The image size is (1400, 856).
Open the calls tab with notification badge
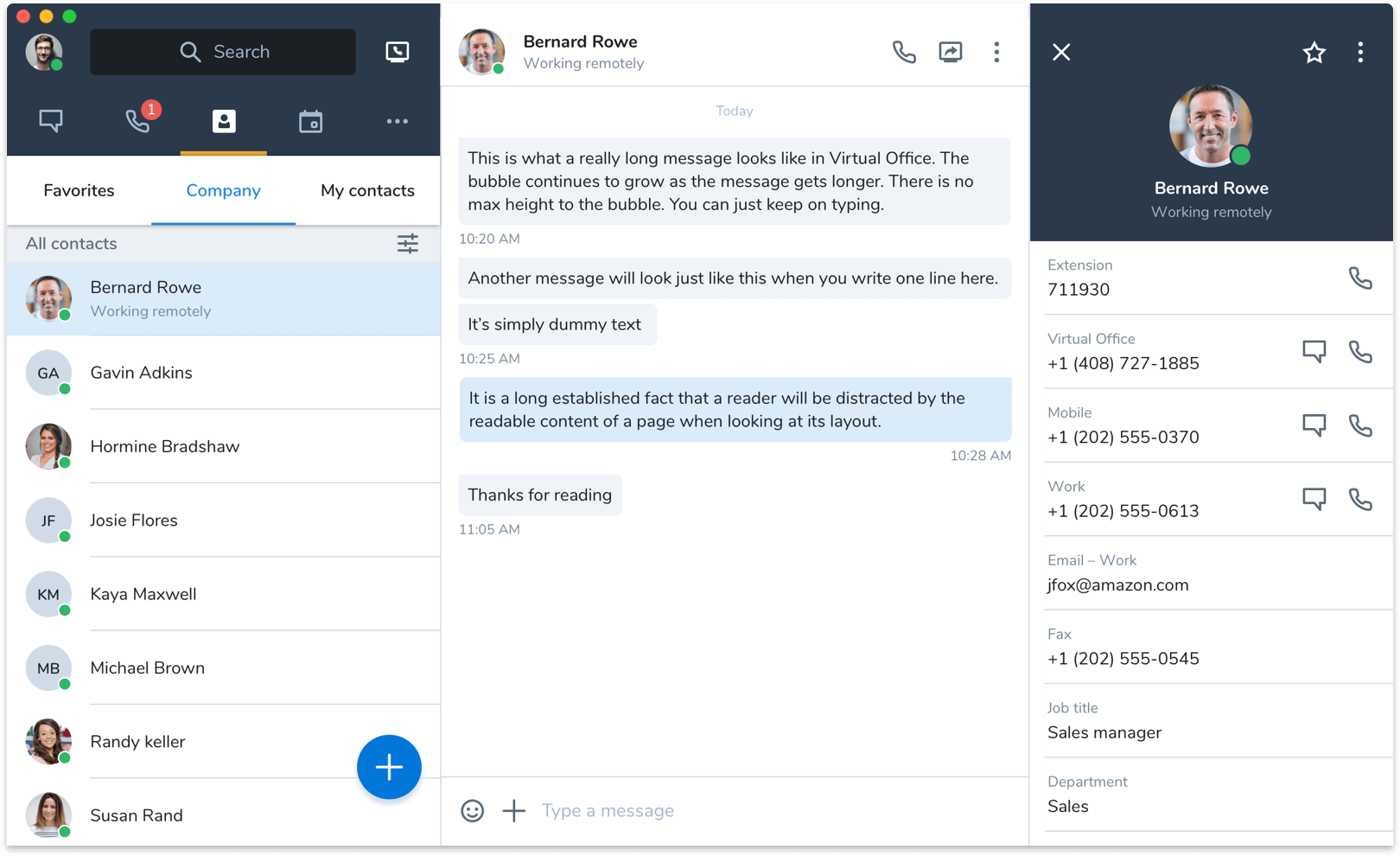click(138, 121)
